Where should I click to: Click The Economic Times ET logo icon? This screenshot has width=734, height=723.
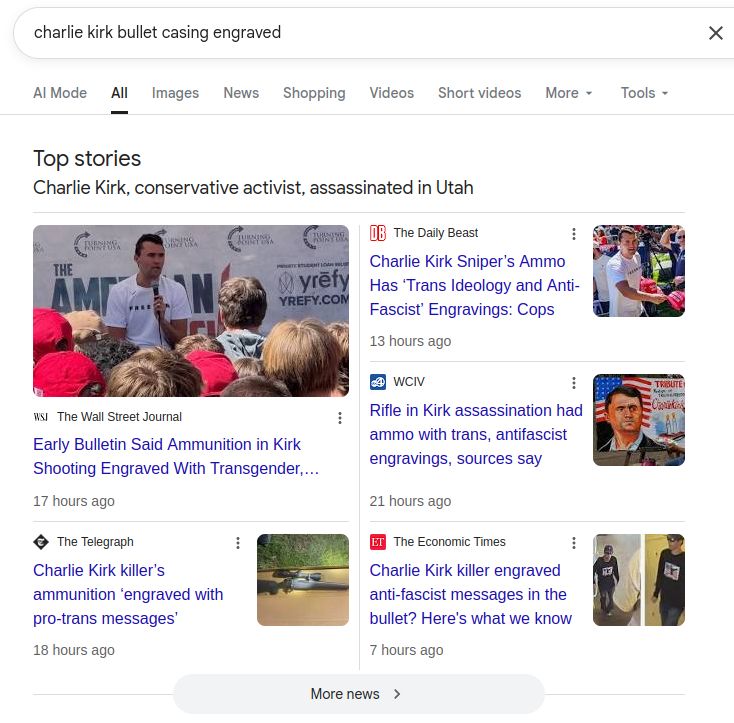point(378,541)
